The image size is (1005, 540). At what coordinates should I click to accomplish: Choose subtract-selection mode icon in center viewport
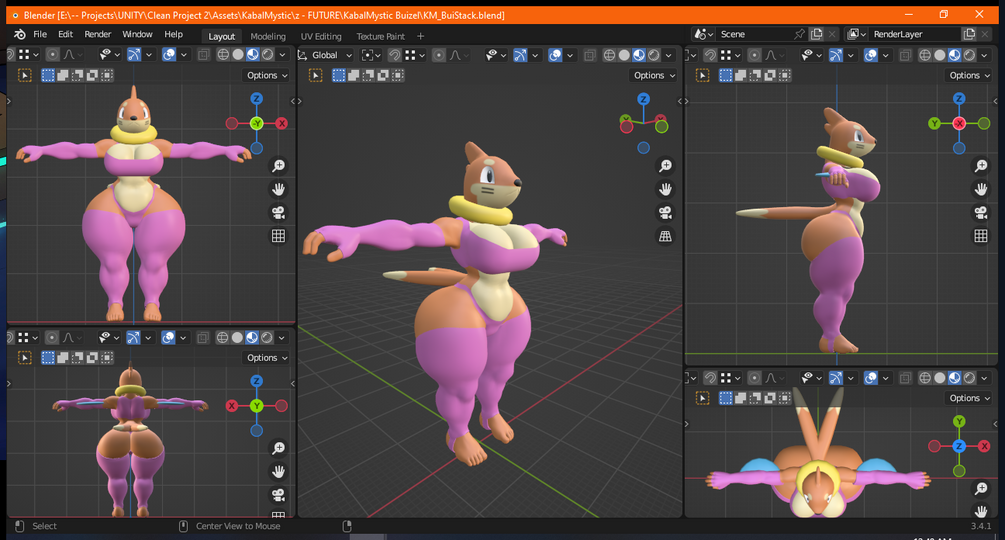click(x=368, y=76)
